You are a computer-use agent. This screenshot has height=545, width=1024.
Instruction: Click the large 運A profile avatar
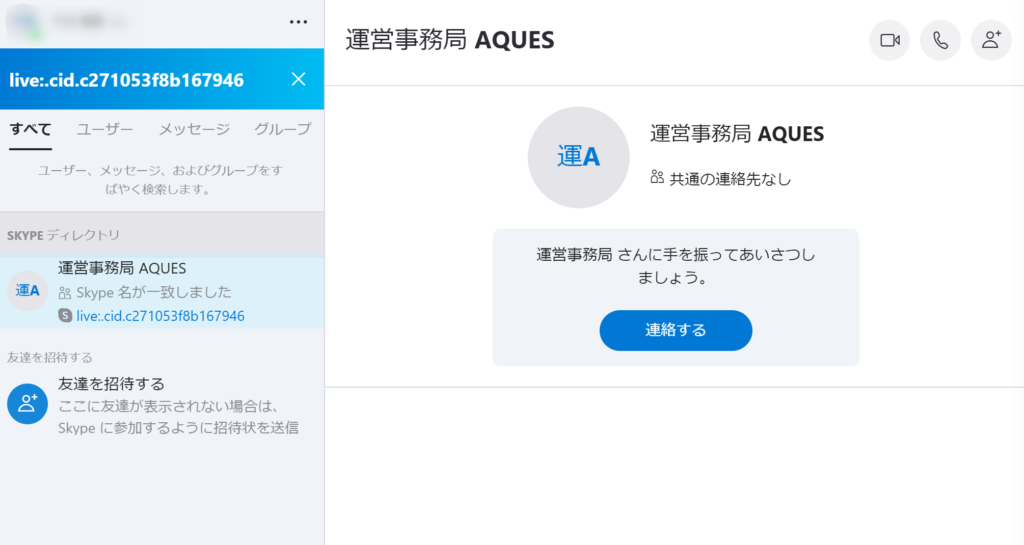(579, 157)
